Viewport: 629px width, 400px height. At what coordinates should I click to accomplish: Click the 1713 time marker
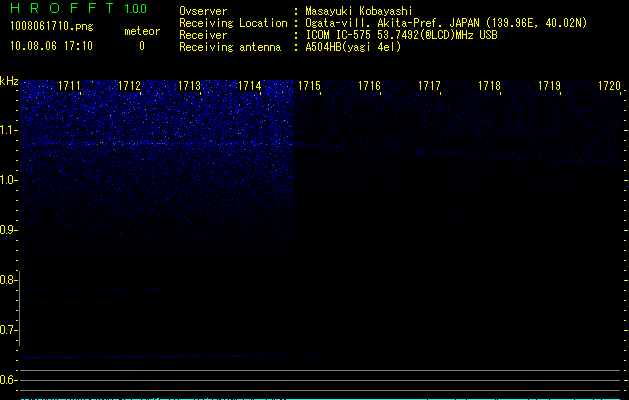click(x=189, y=86)
